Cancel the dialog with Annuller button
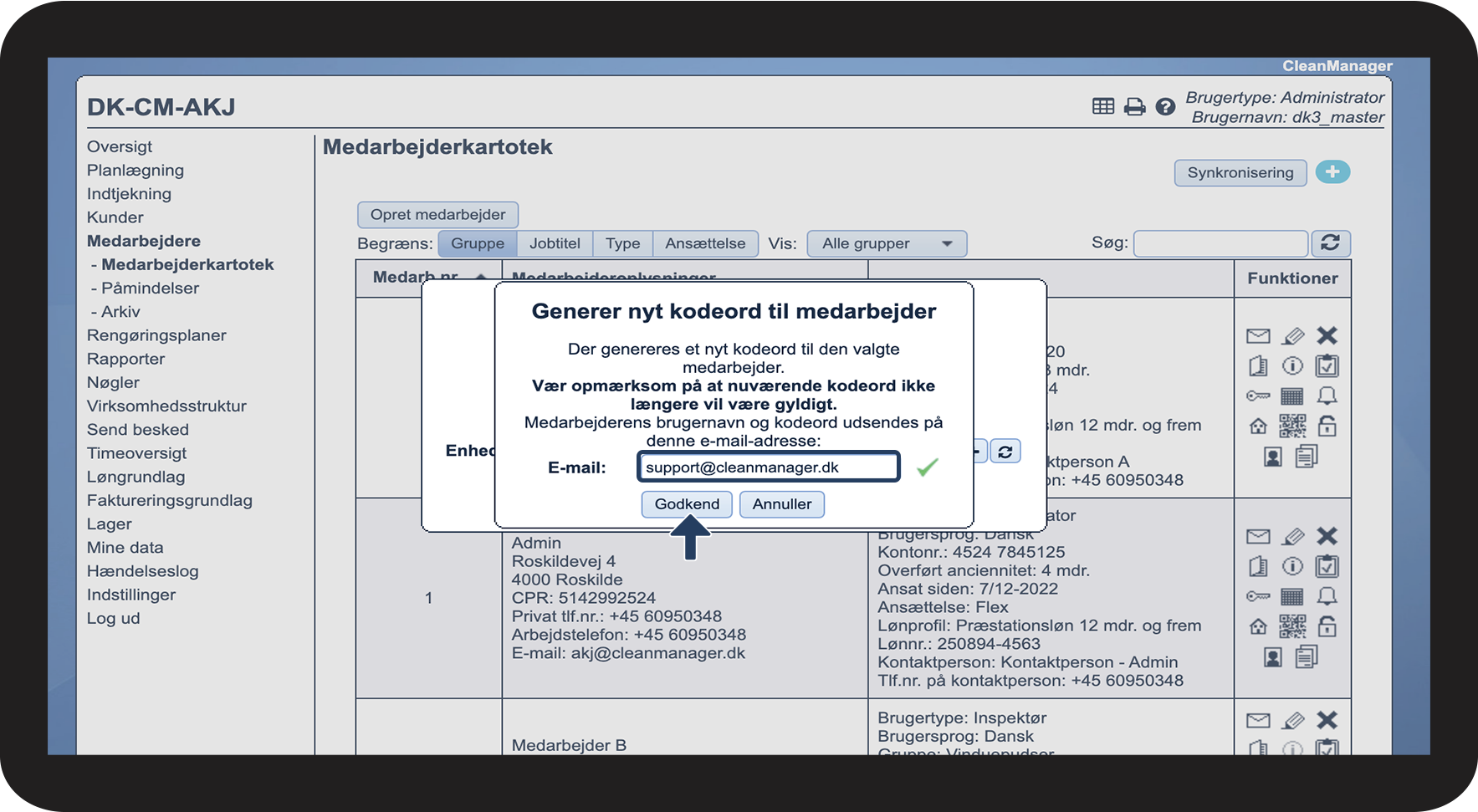Screen dimensions: 1478x812 (x=782, y=504)
